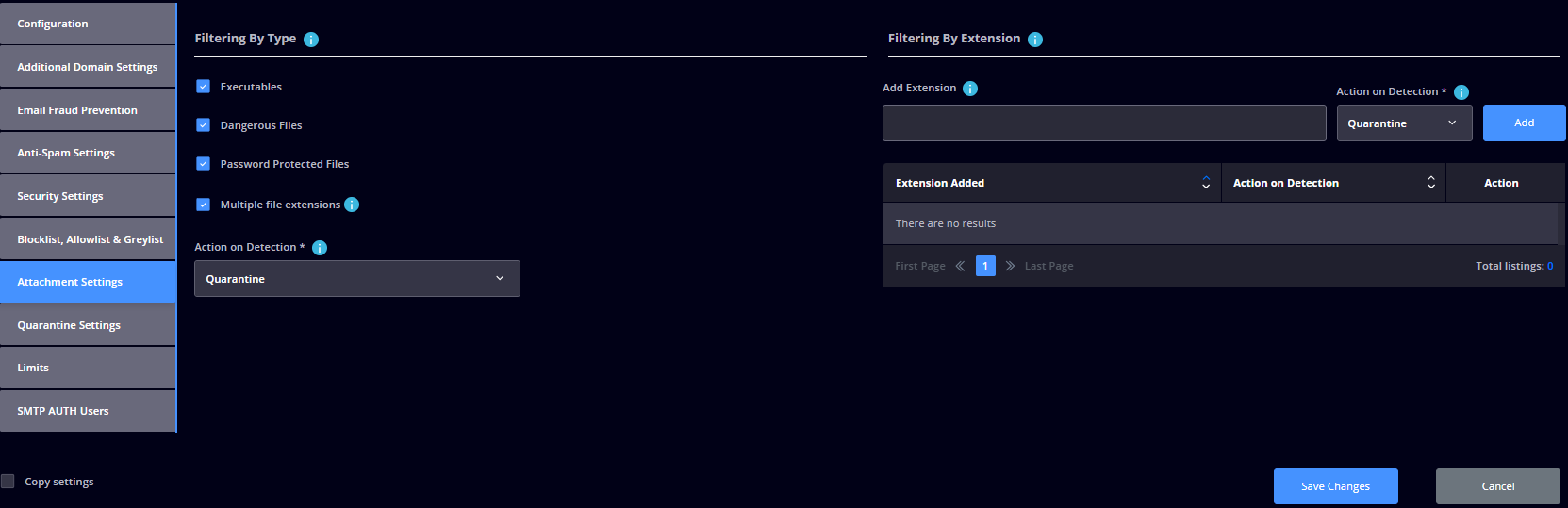Click the Last Page link
The image size is (1568, 508).
[1048, 266]
